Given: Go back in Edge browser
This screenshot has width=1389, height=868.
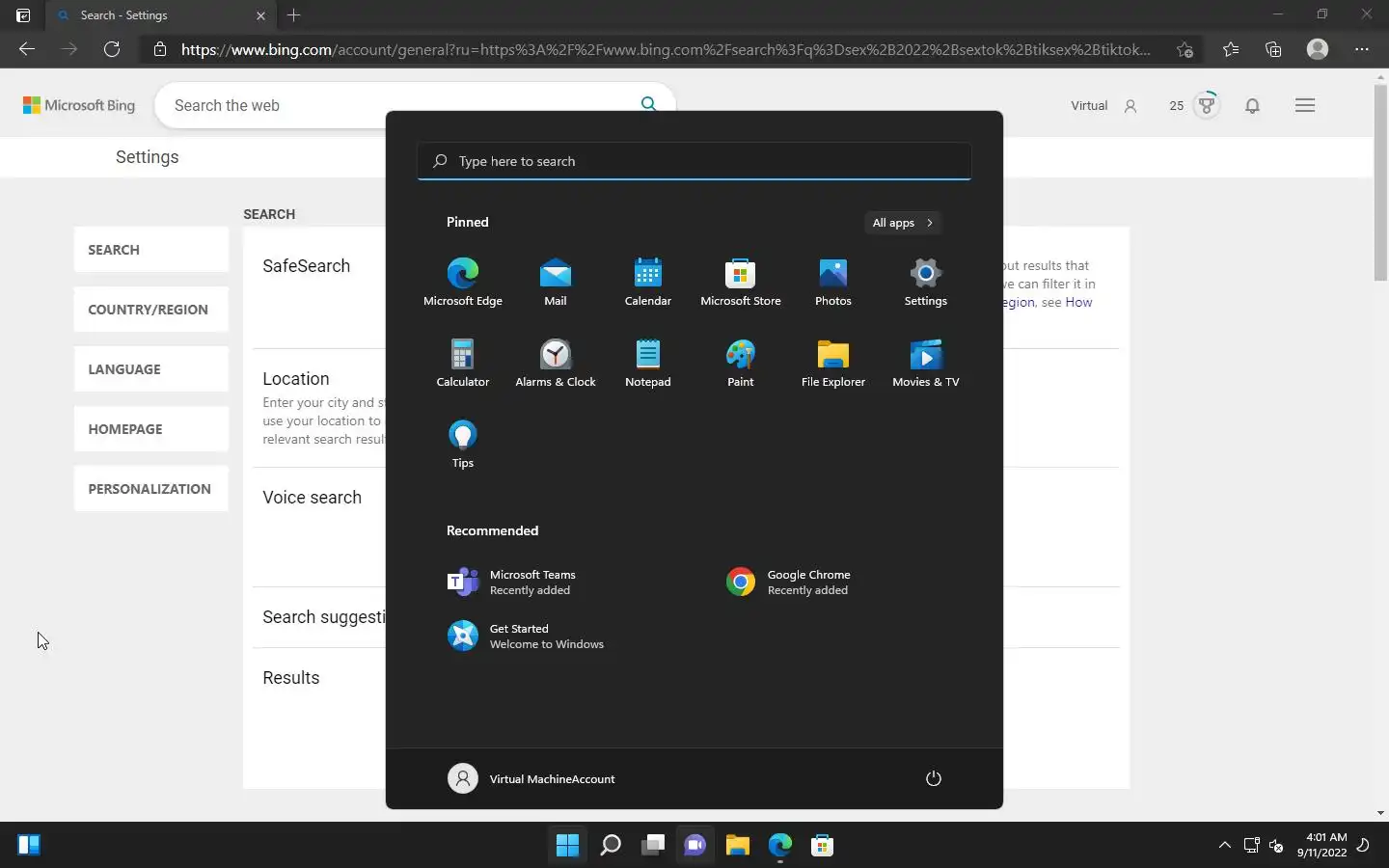Looking at the screenshot, I should coord(27,49).
